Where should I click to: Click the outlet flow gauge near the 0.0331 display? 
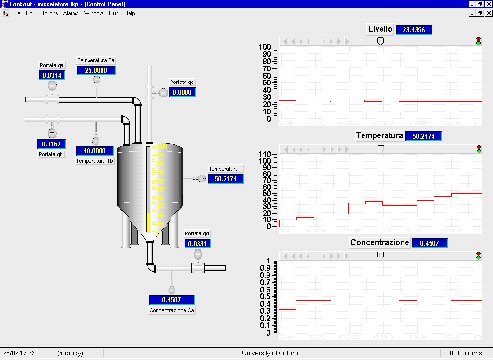pyautogui.click(x=198, y=254)
